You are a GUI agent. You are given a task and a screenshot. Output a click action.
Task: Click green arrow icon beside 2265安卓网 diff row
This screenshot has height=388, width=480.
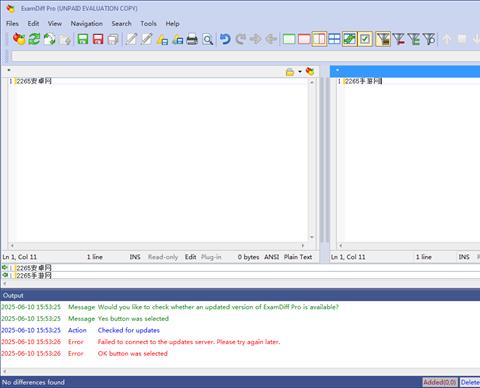click(5, 268)
